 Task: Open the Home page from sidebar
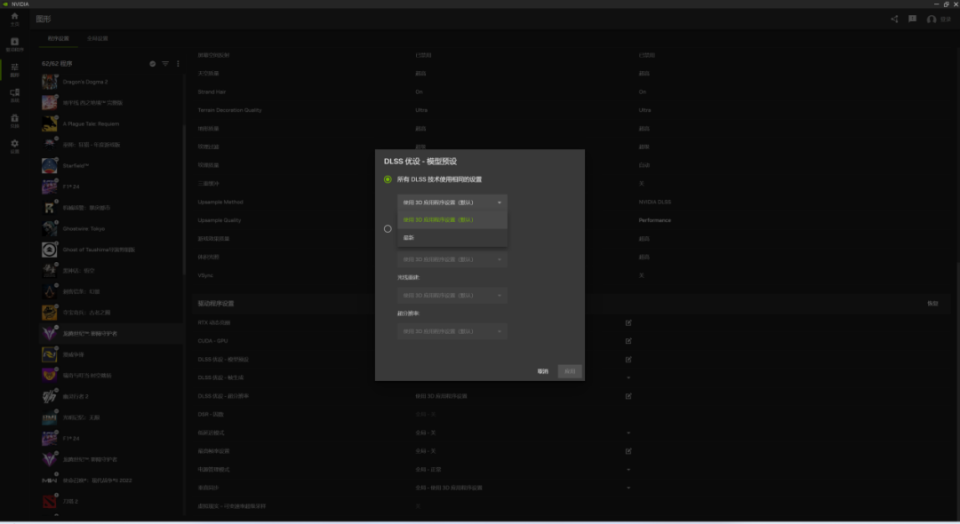[x=15, y=19]
